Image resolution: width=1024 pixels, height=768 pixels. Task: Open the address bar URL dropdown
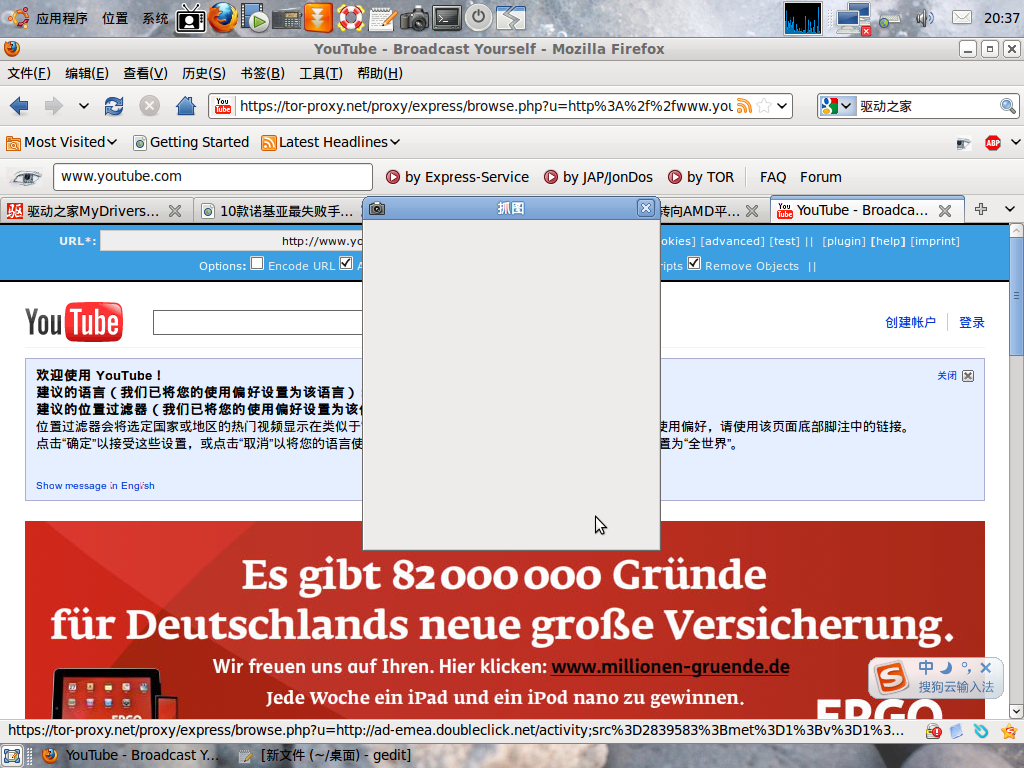coord(782,106)
